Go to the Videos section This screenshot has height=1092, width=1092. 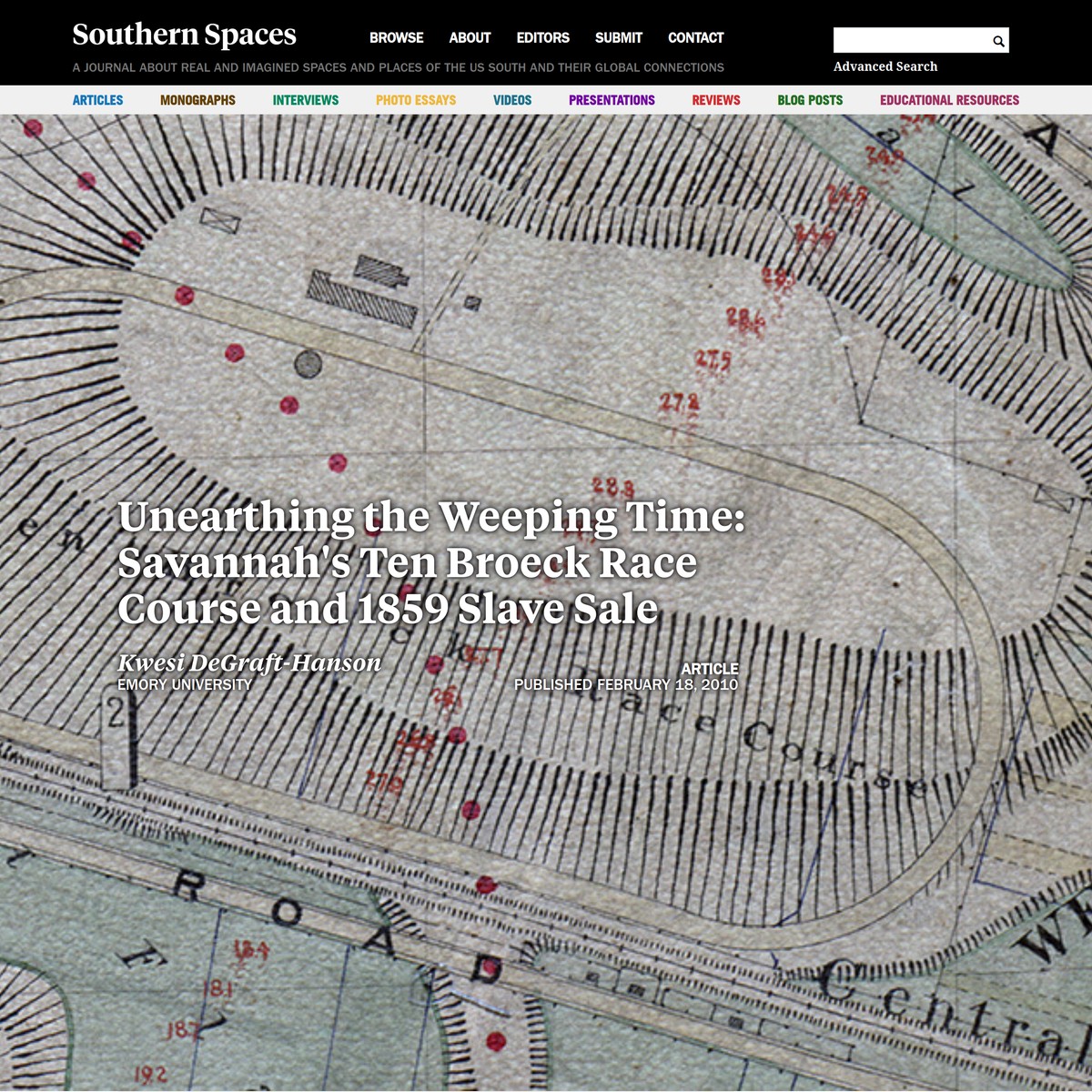(512, 100)
